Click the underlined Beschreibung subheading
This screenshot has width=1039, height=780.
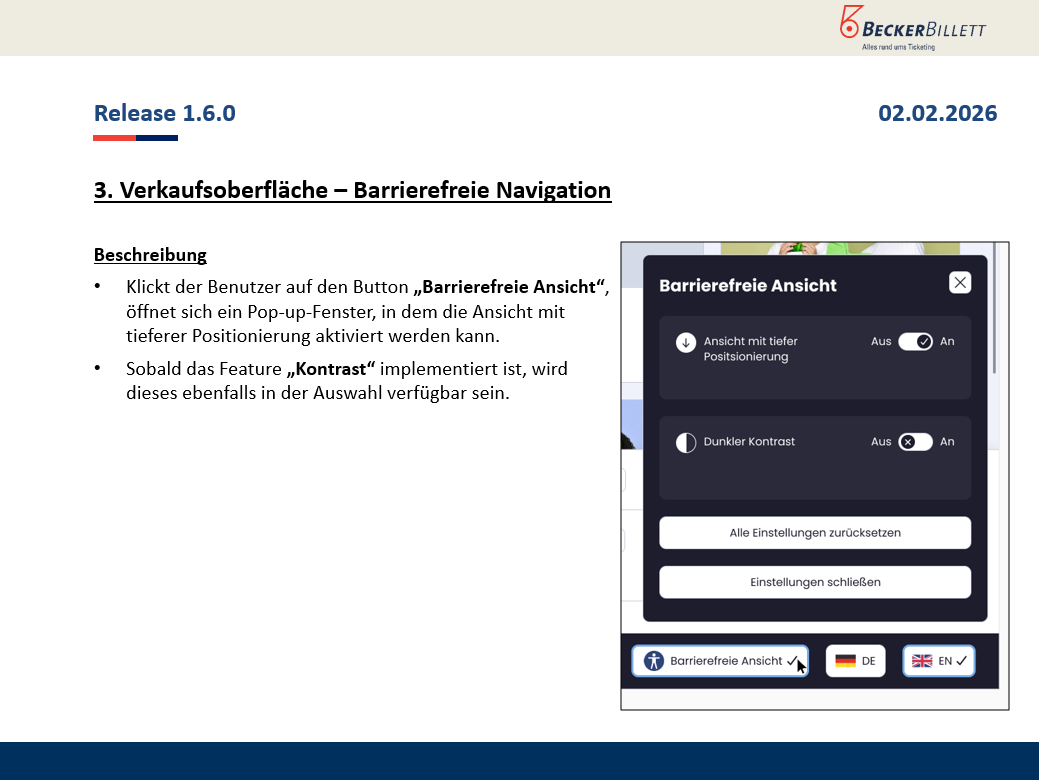click(150, 255)
